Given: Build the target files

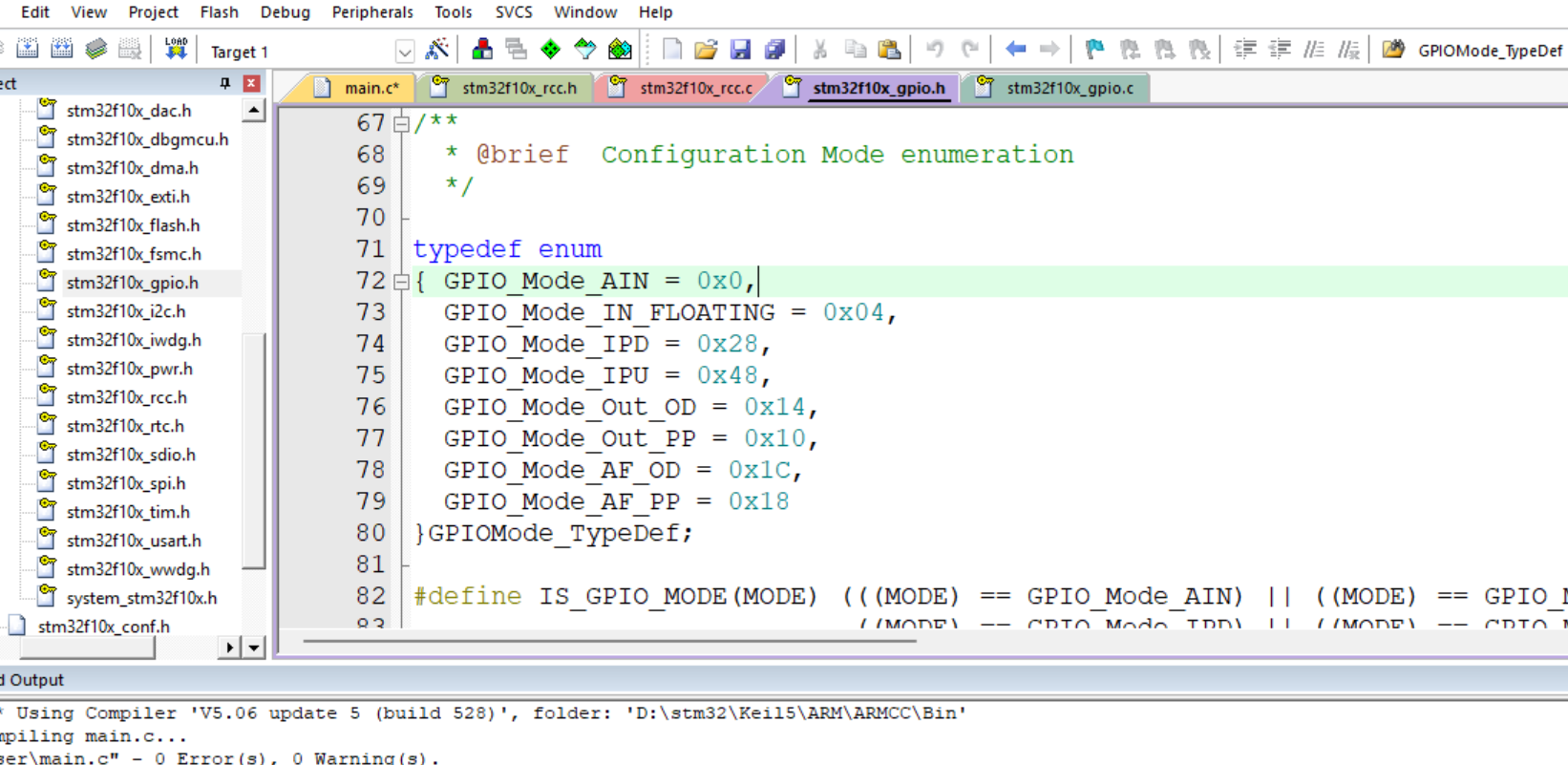Looking at the screenshot, I should click(28, 49).
